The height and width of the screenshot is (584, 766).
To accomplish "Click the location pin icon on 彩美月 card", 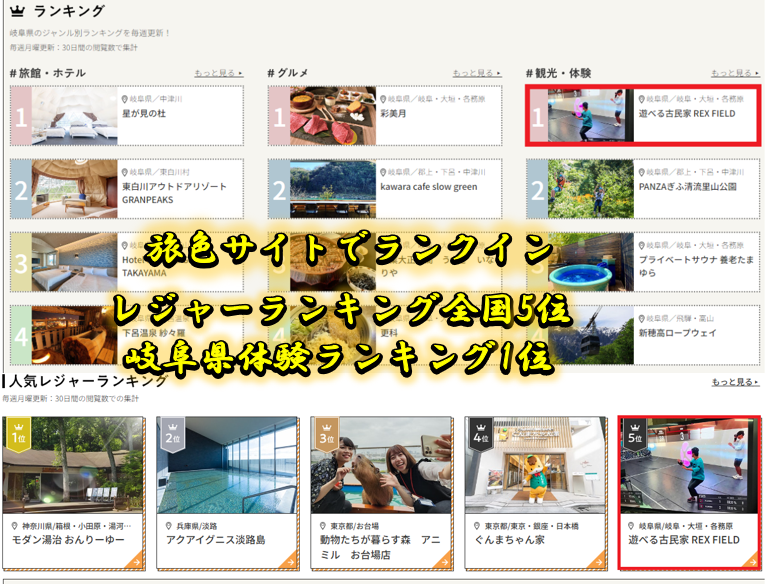I will click(x=384, y=99).
